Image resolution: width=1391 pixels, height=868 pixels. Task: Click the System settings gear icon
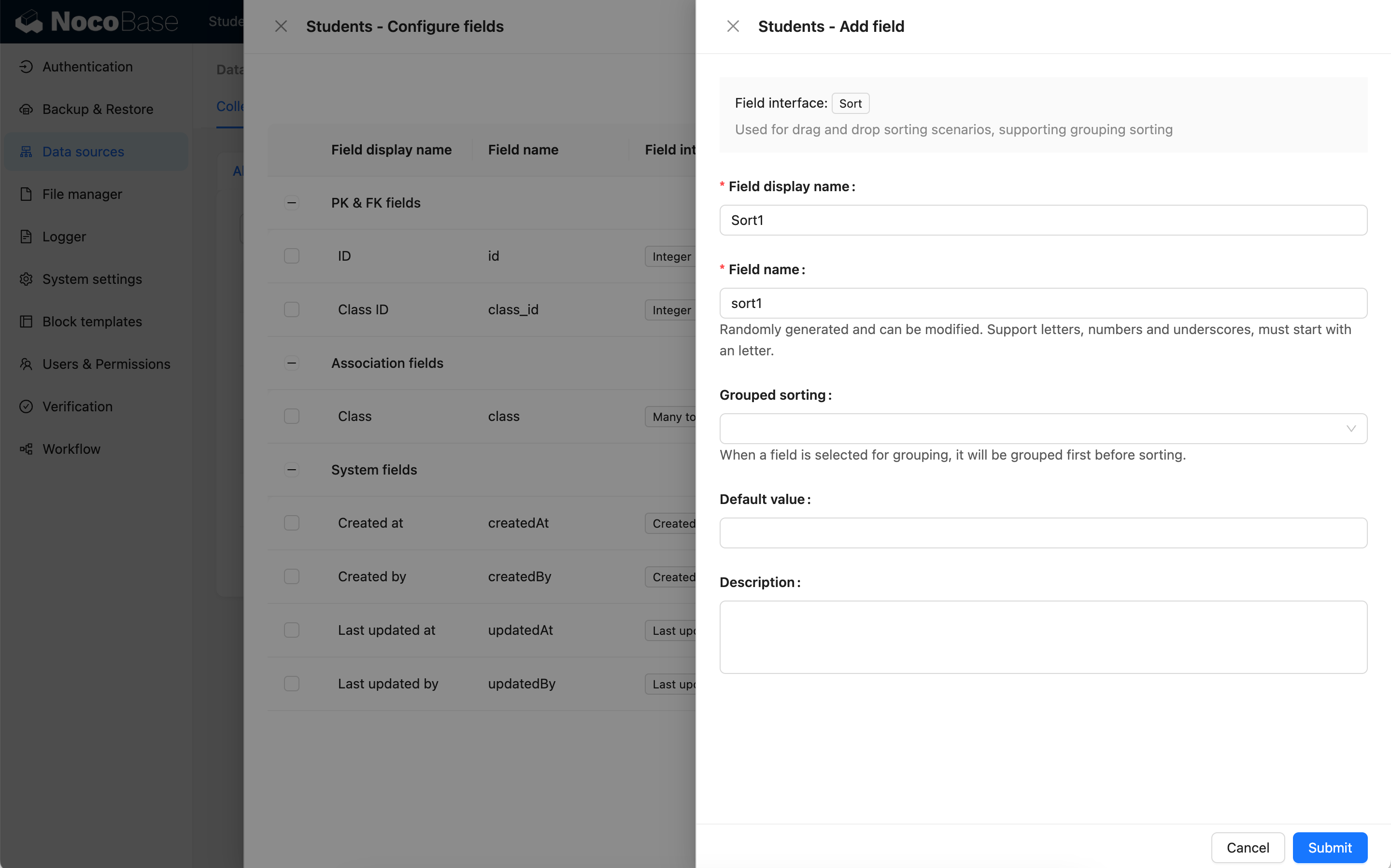click(x=27, y=279)
